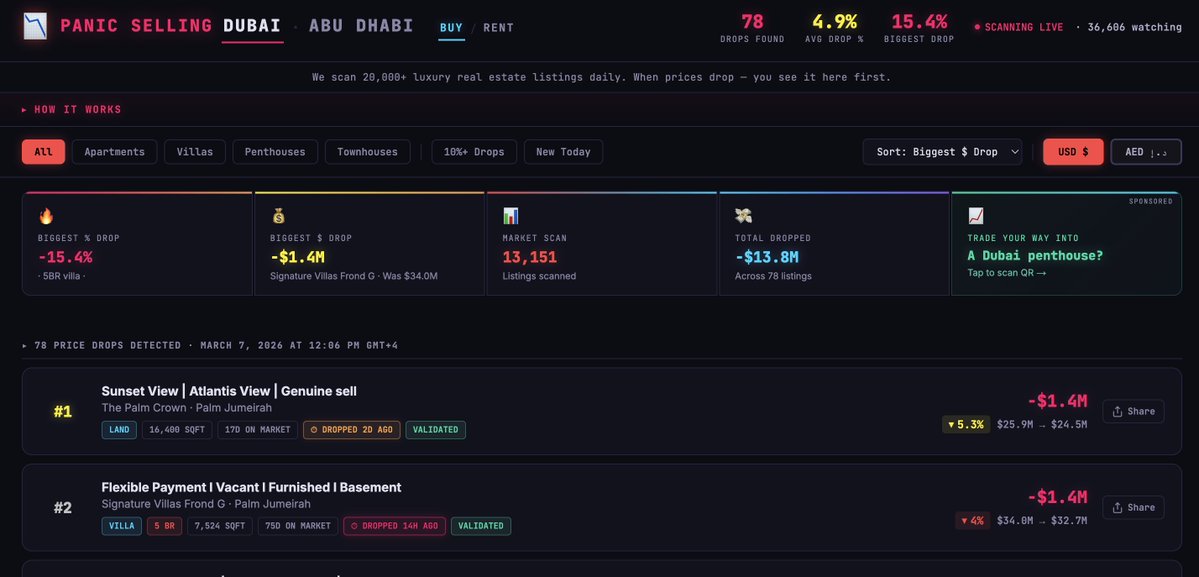This screenshot has height=577, width=1199.
Task: Filter by Townhouses
Action: click(368, 151)
